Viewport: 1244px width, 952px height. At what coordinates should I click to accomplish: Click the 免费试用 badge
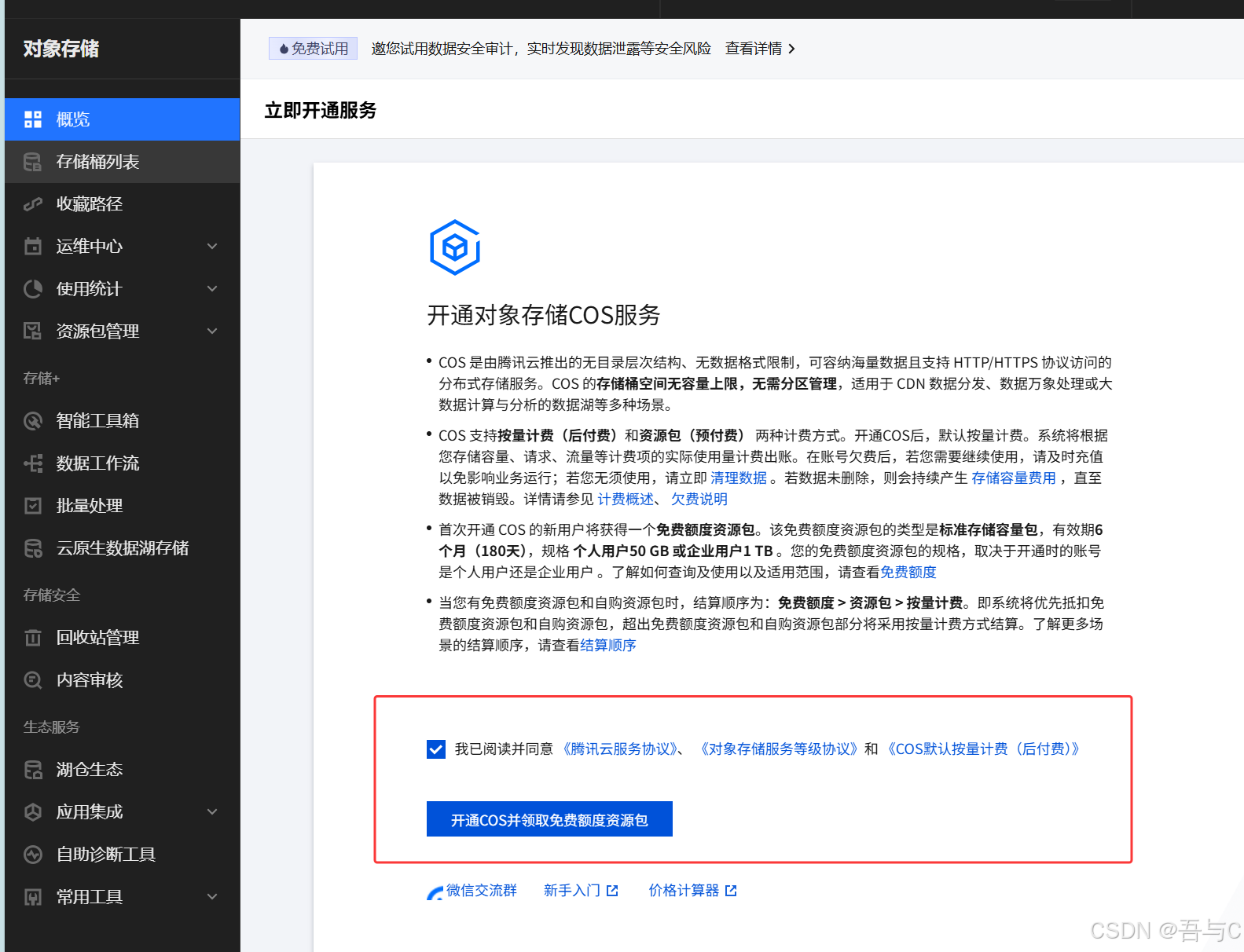pos(313,49)
